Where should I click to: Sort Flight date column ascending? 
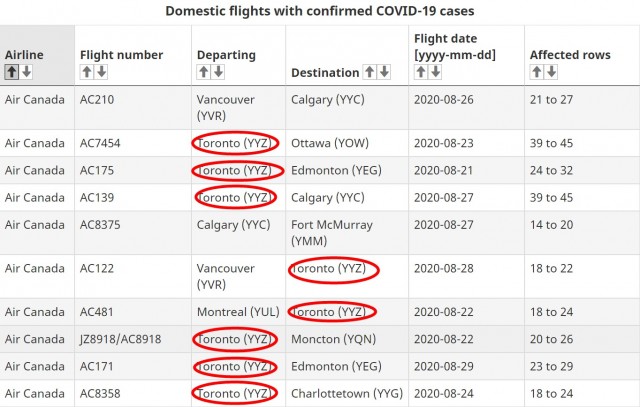click(421, 72)
